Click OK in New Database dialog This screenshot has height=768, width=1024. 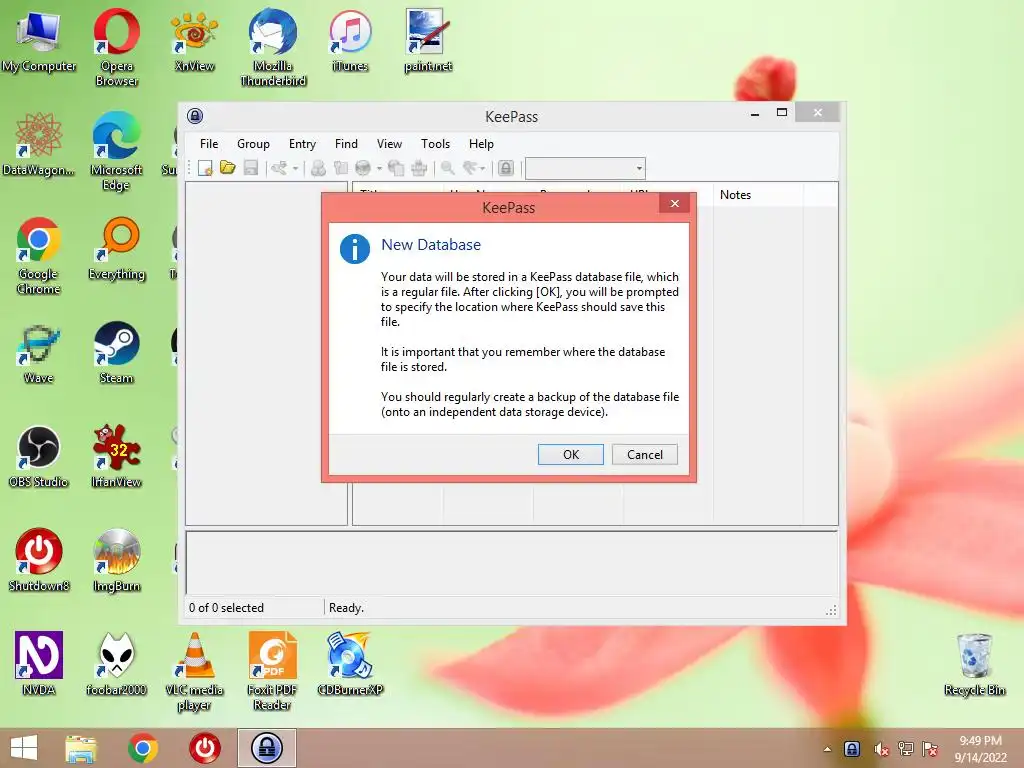[571, 455]
